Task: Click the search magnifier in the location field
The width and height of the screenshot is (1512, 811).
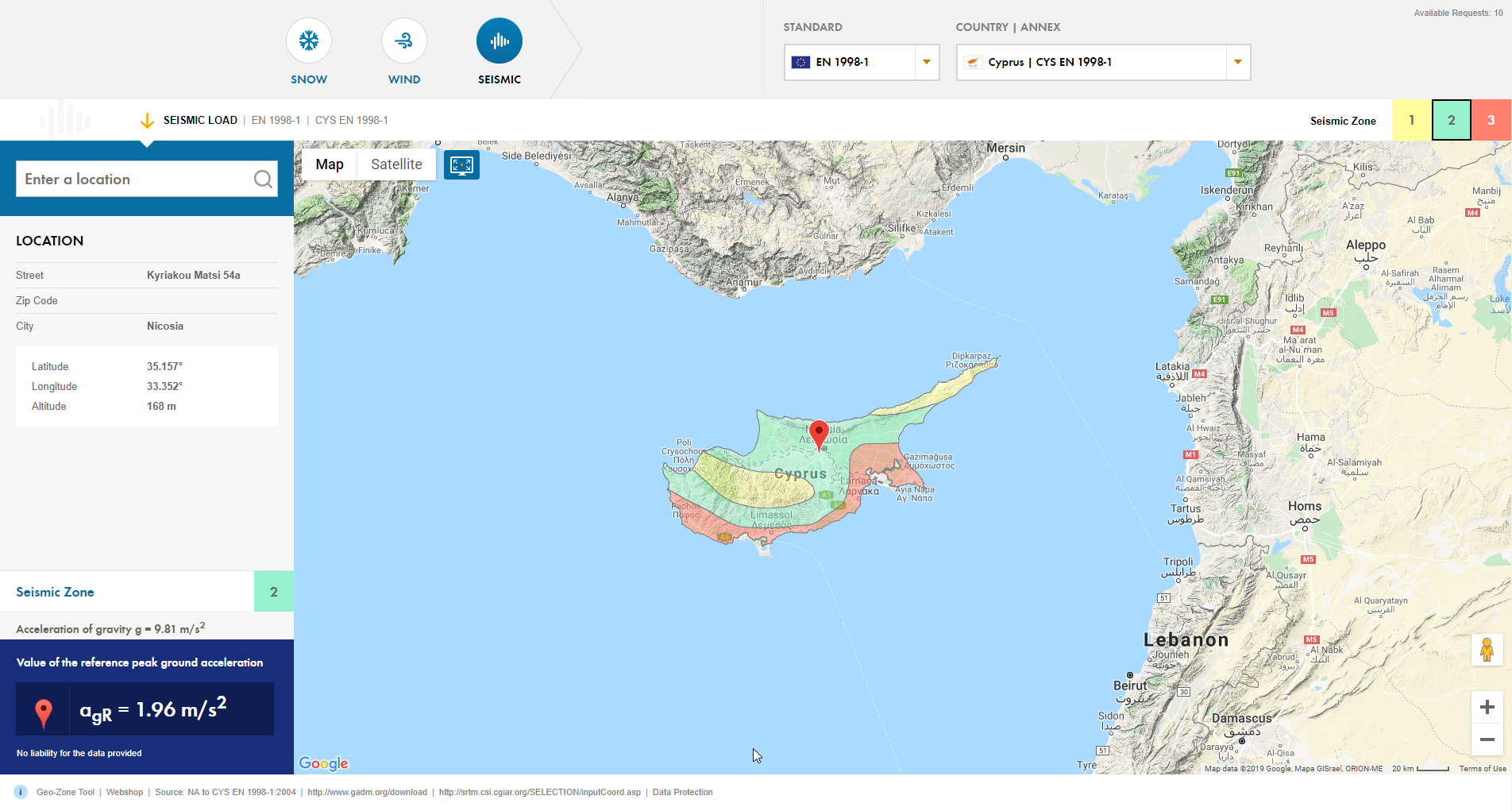Action: [262, 179]
